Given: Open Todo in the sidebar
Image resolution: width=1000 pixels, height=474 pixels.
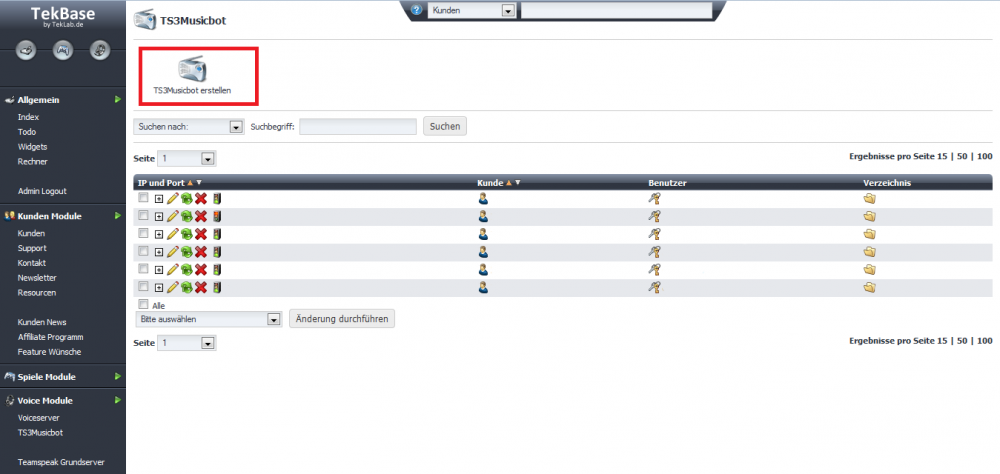Looking at the screenshot, I should pos(27,132).
